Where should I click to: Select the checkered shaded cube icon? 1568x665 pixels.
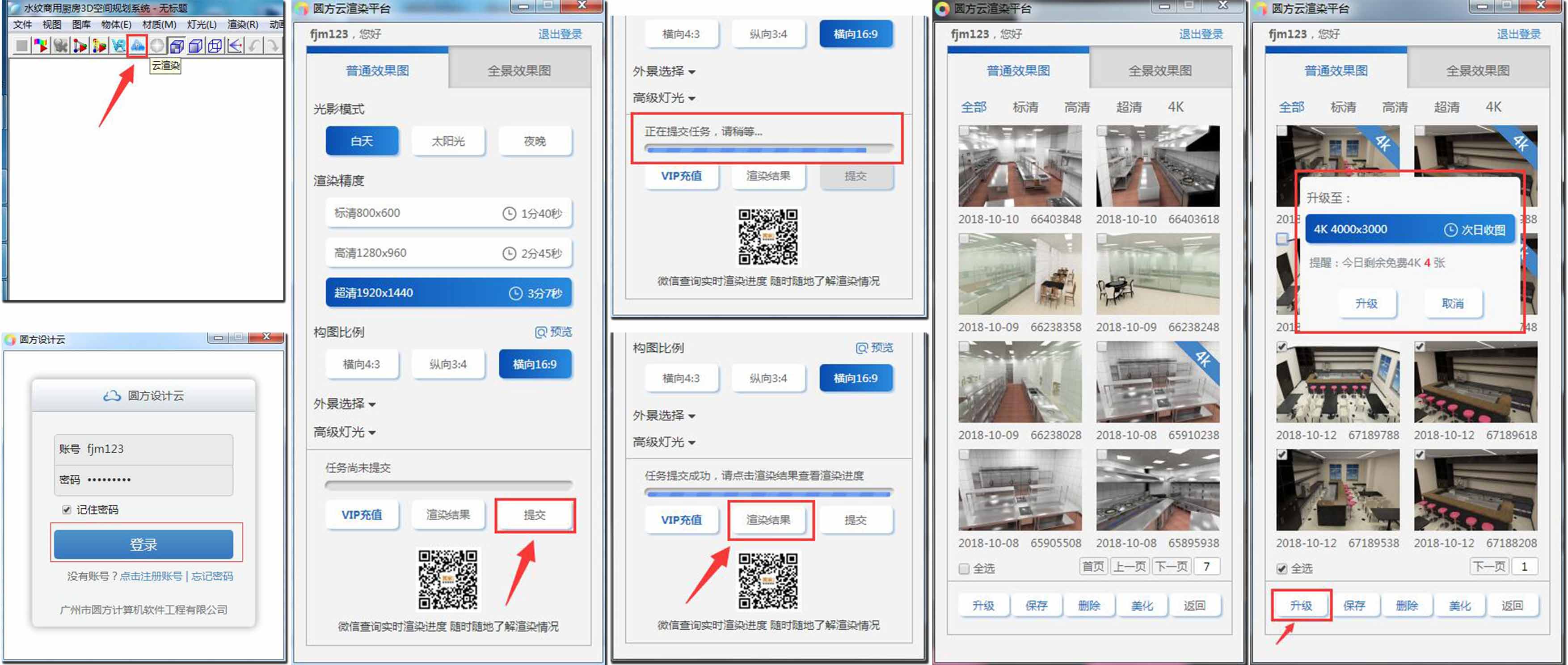177,46
